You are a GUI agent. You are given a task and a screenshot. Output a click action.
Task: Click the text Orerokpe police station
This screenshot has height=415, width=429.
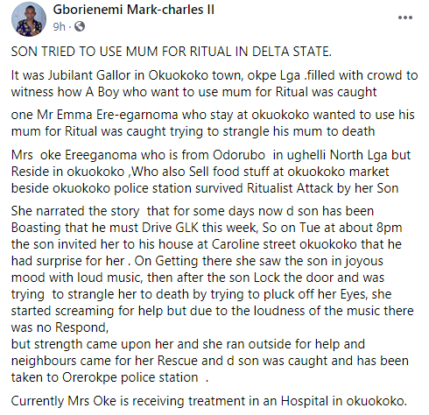130,377
